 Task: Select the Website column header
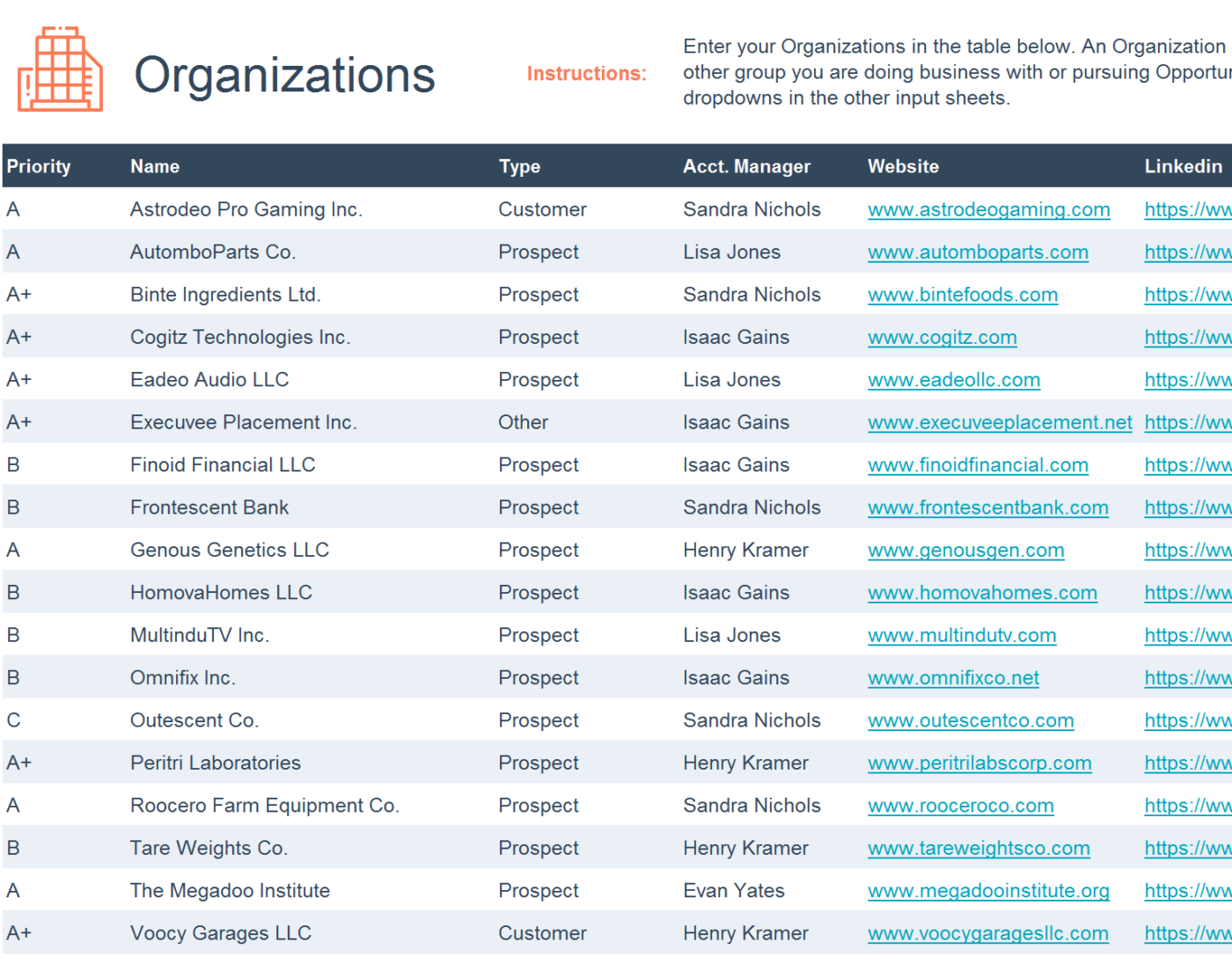pyautogui.click(x=903, y=166)
